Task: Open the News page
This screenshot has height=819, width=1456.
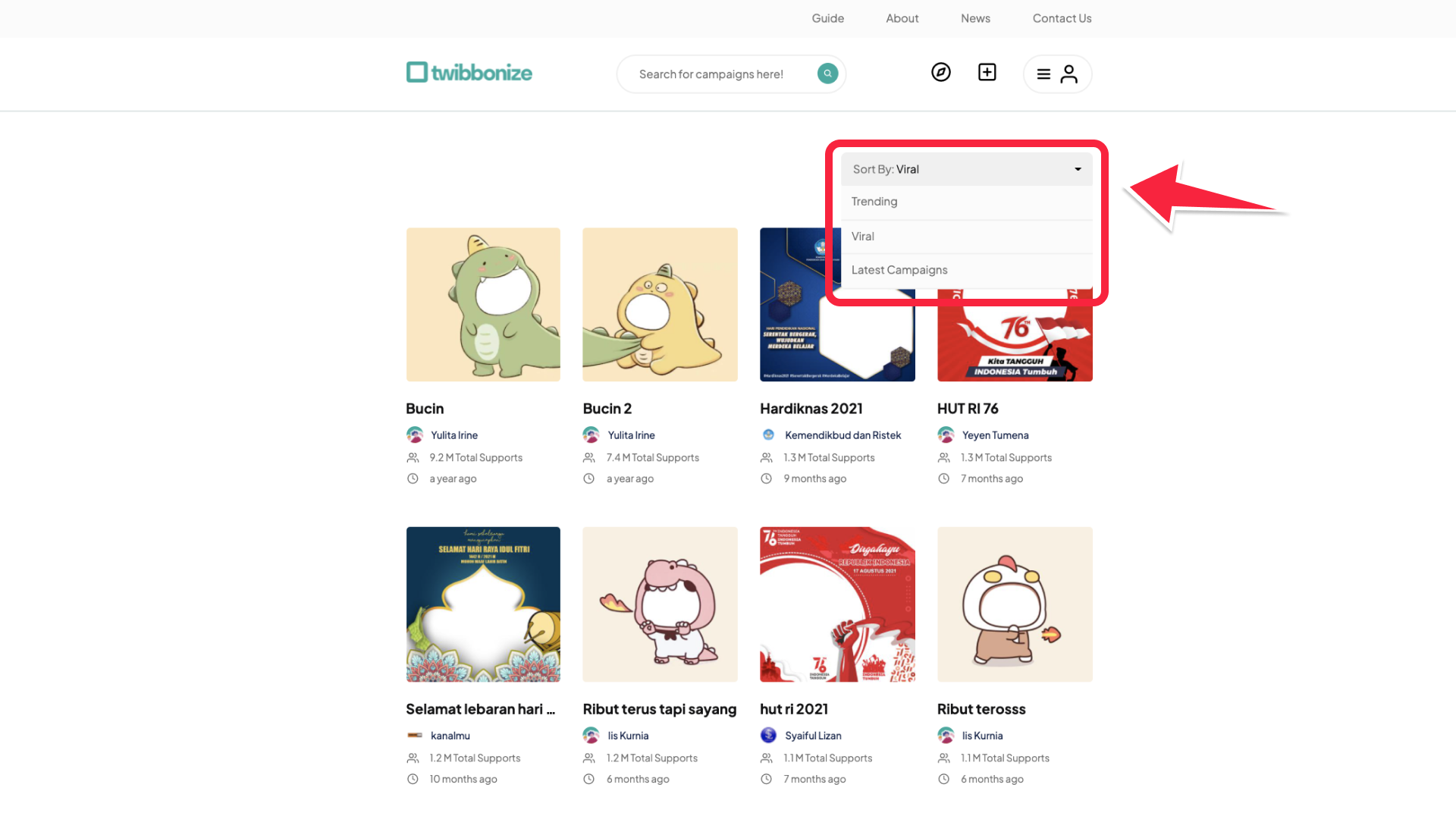Action: (975, 18)
